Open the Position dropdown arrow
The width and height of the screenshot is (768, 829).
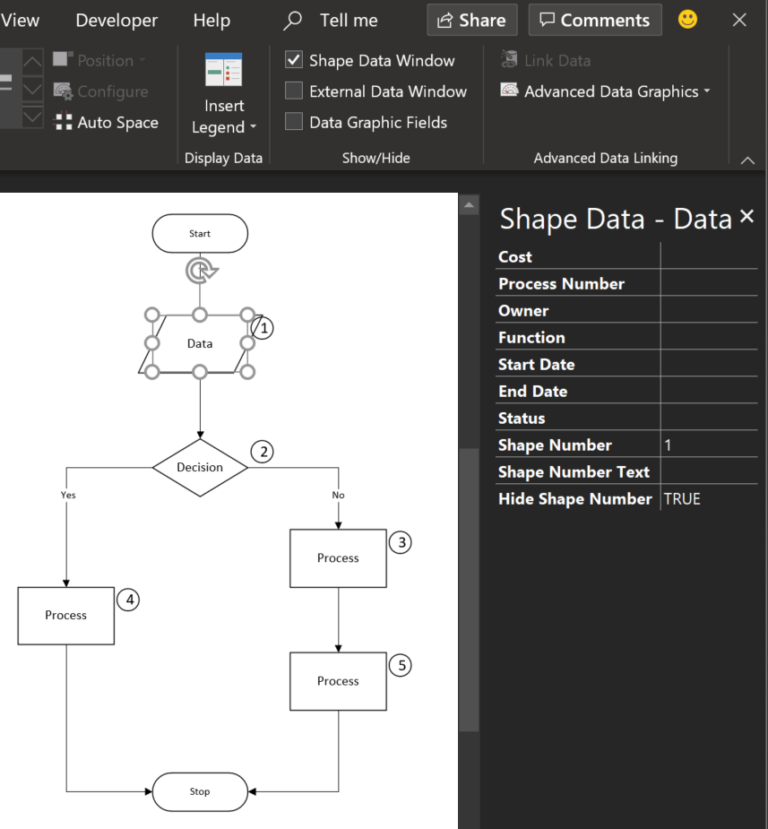142,60
